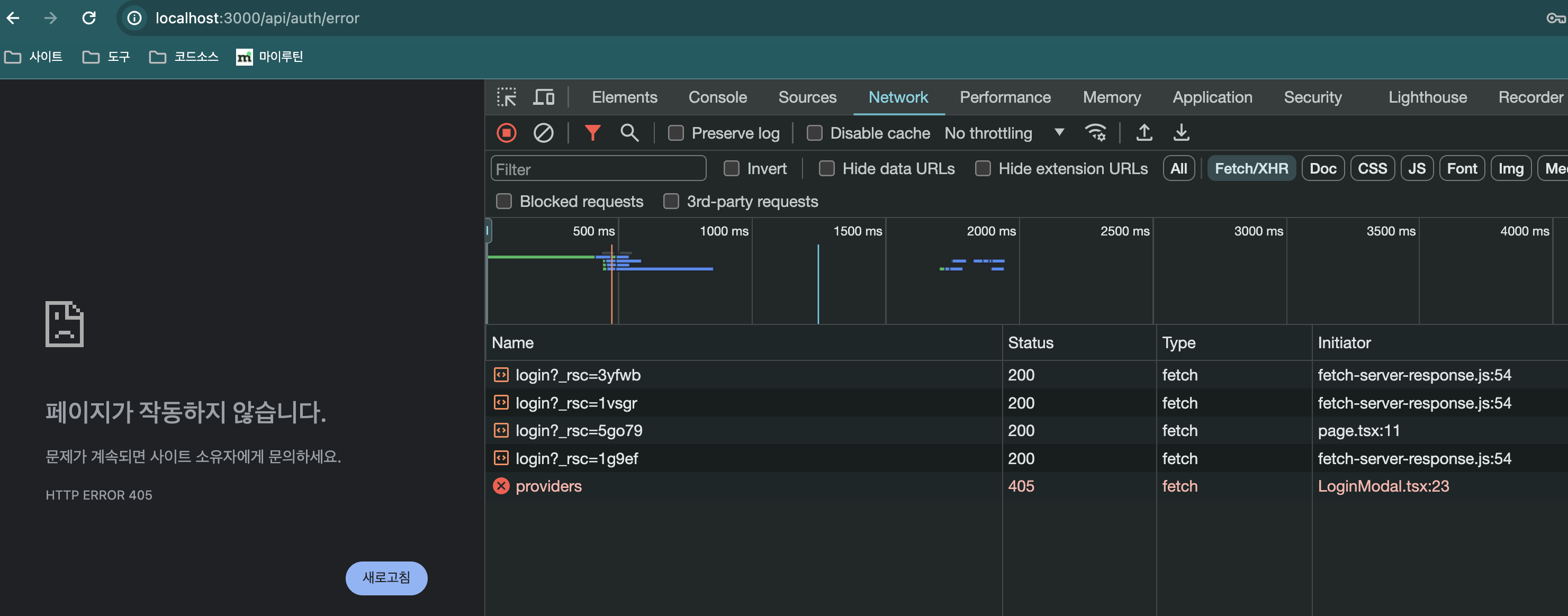The image size is (1568, 616).
Task: Sort by the Type column header
Action: (1234, 343)
